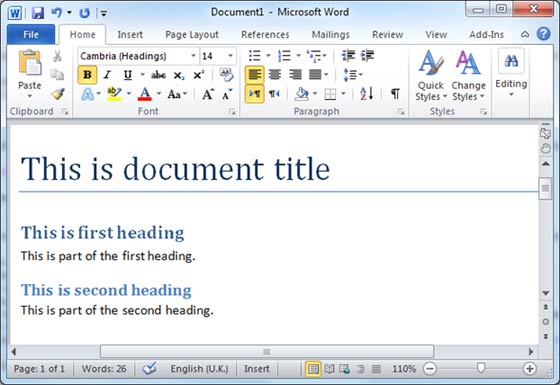Screen dimensions: 560x385
Task: Expand the Paste options arrow
Action: 30,96
